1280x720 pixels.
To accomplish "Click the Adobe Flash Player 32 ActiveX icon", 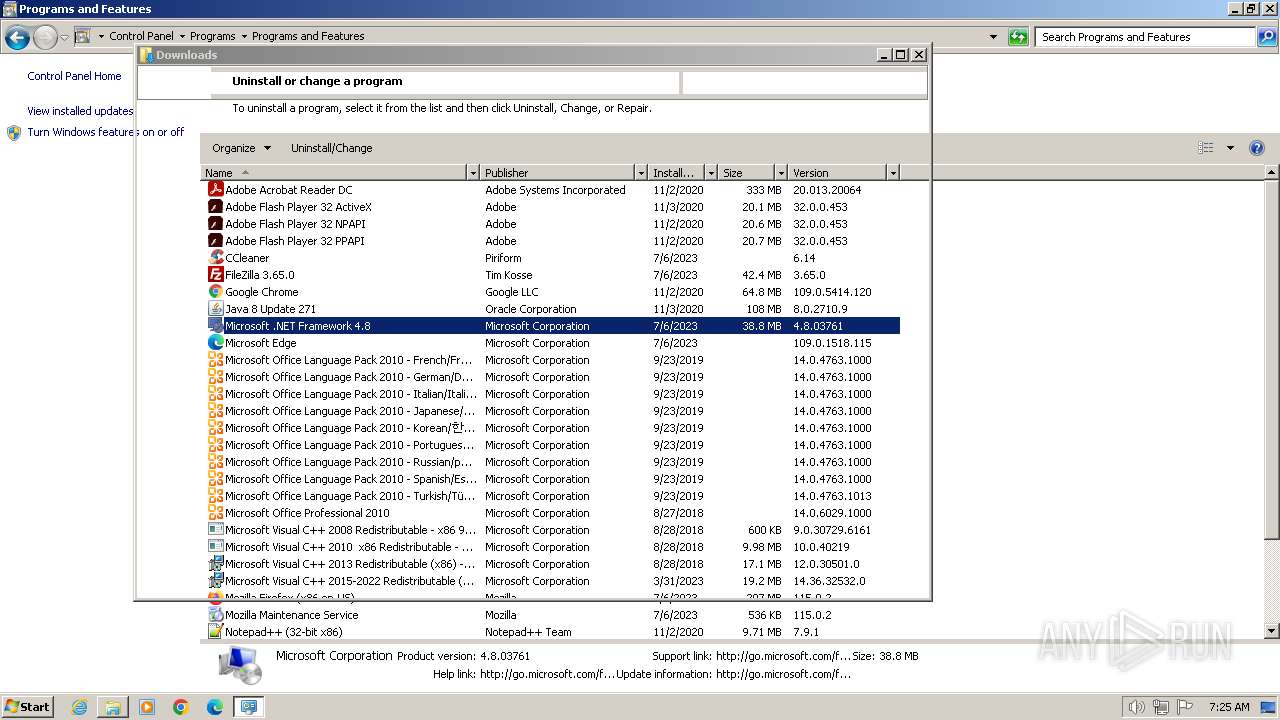I will [215, 207].
